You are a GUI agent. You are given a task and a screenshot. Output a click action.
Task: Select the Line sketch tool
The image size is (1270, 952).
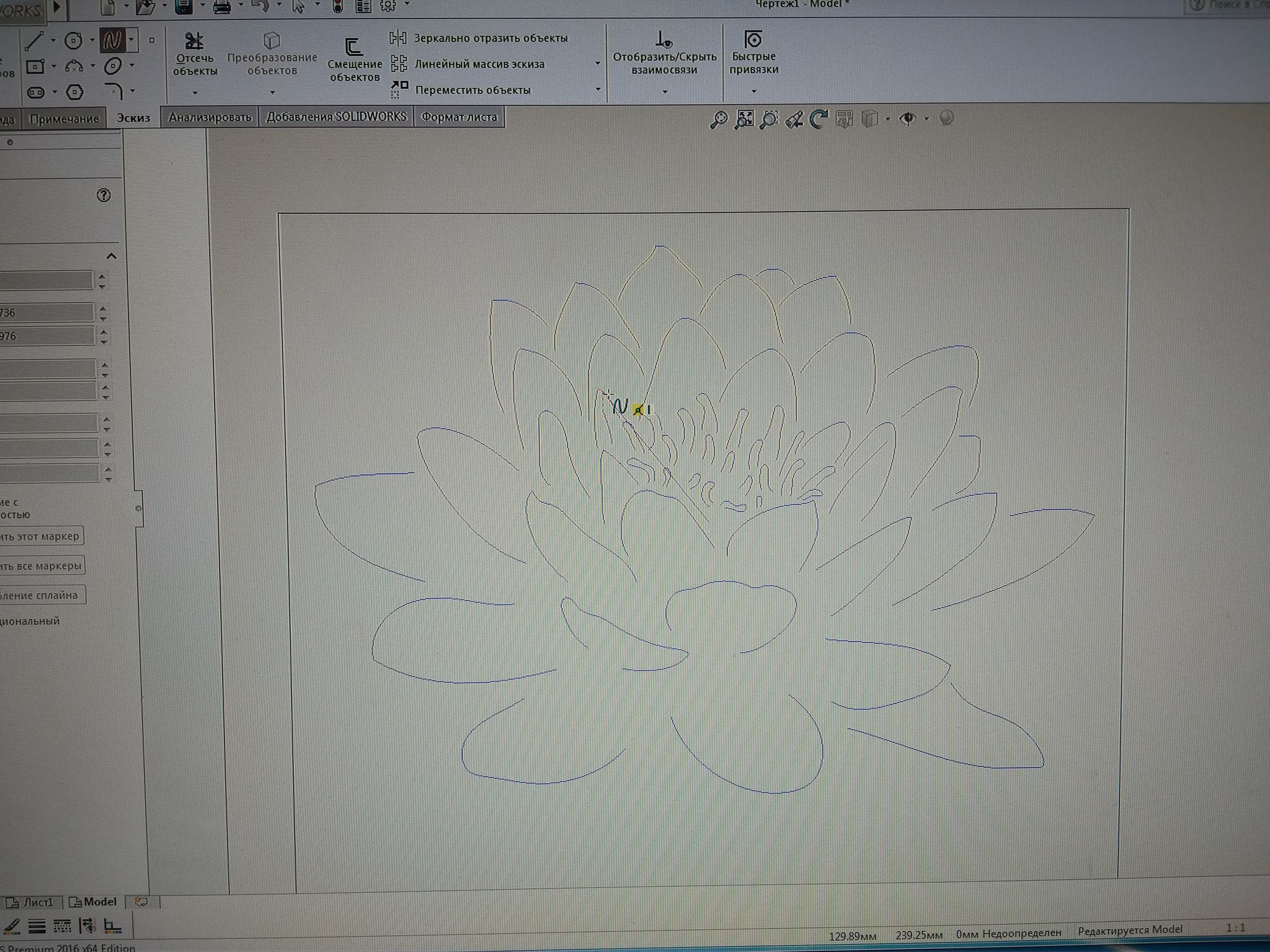[x=34, y=41]
